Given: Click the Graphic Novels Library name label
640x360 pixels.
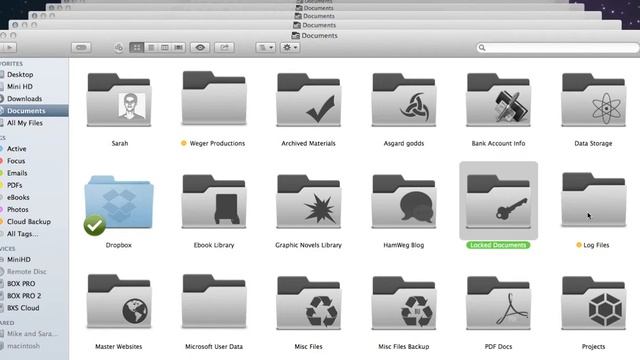Looking at the screenshot, I should tap(309, 245).
